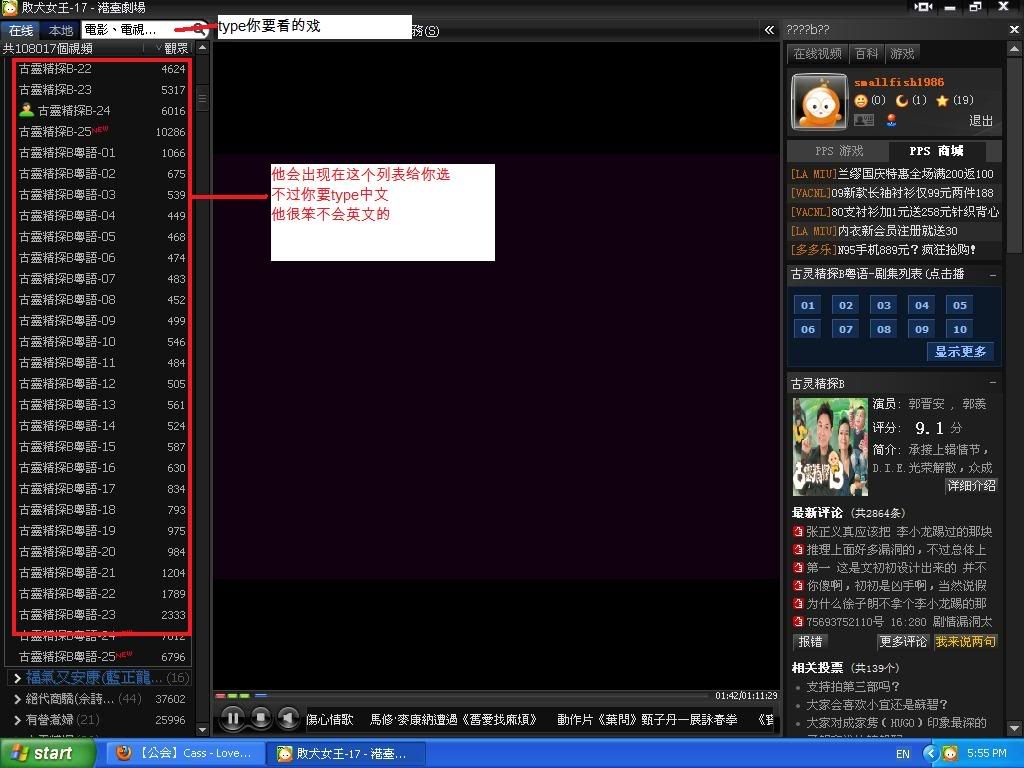
Task: Open the smallfish1986 username link
Action: tap(899, 82)
